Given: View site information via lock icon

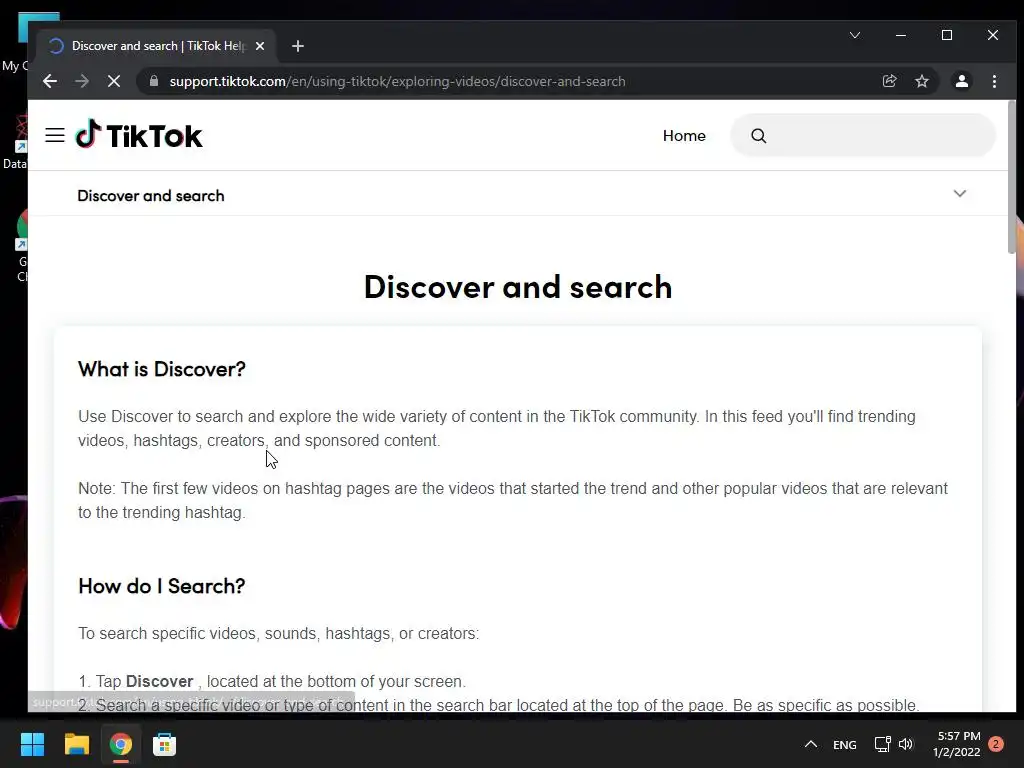Looking at the screenshot, I should click(x=154, y=81).
